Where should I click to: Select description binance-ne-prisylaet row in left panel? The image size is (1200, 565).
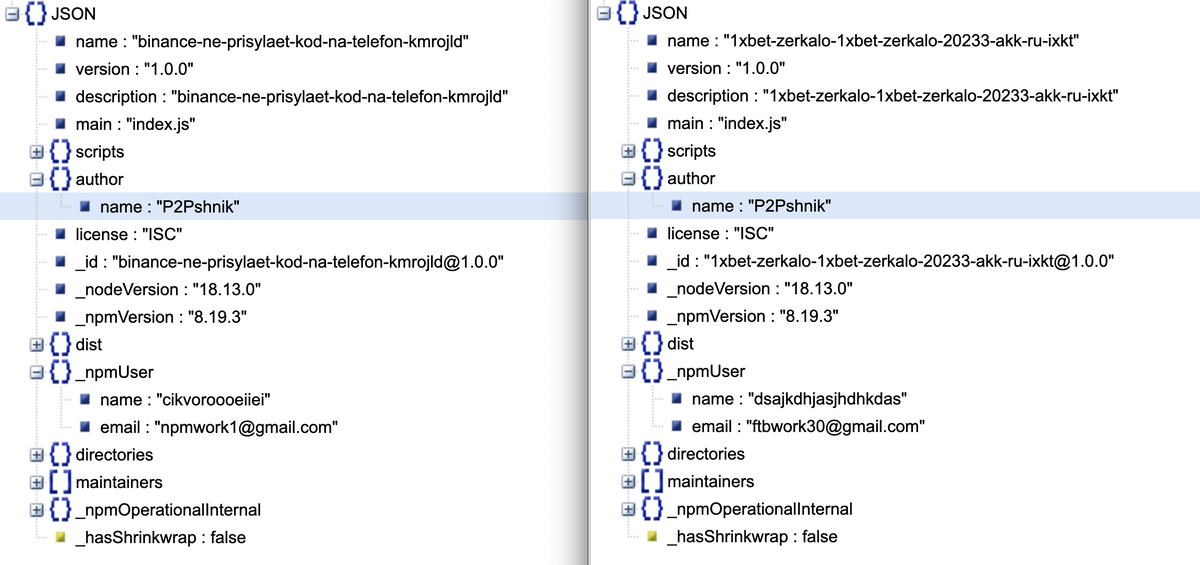click(x=294, y=97)
